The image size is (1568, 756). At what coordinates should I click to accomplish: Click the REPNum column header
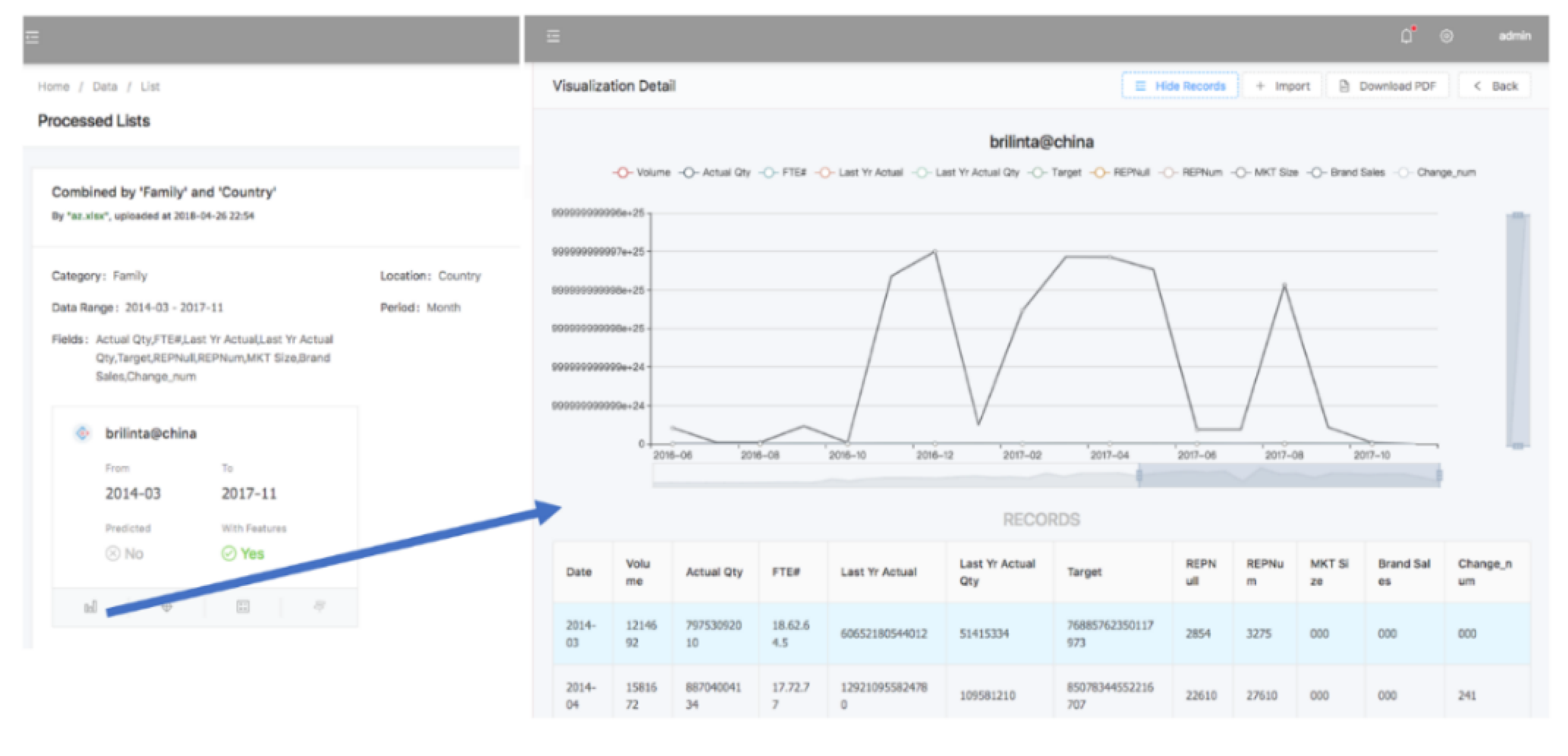tap(1264, 571)
